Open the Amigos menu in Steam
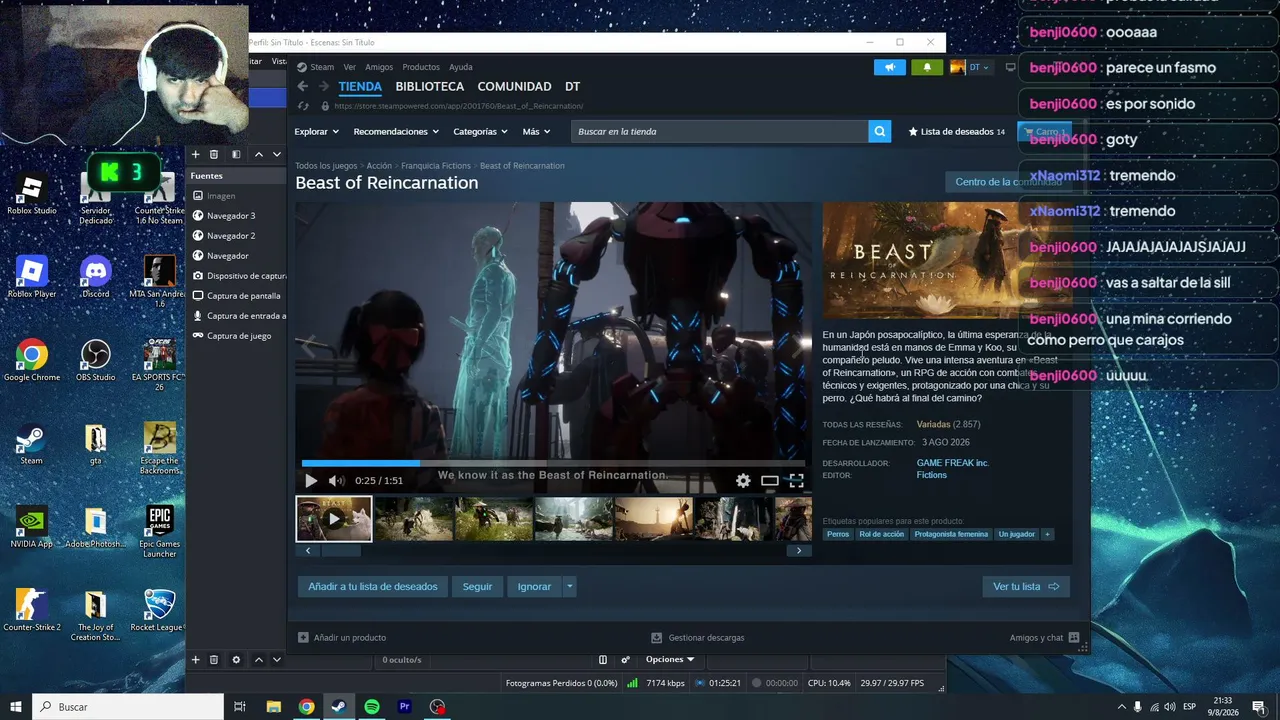The height and width of the screenshot is (720, 1280). (x=379, y=67)
